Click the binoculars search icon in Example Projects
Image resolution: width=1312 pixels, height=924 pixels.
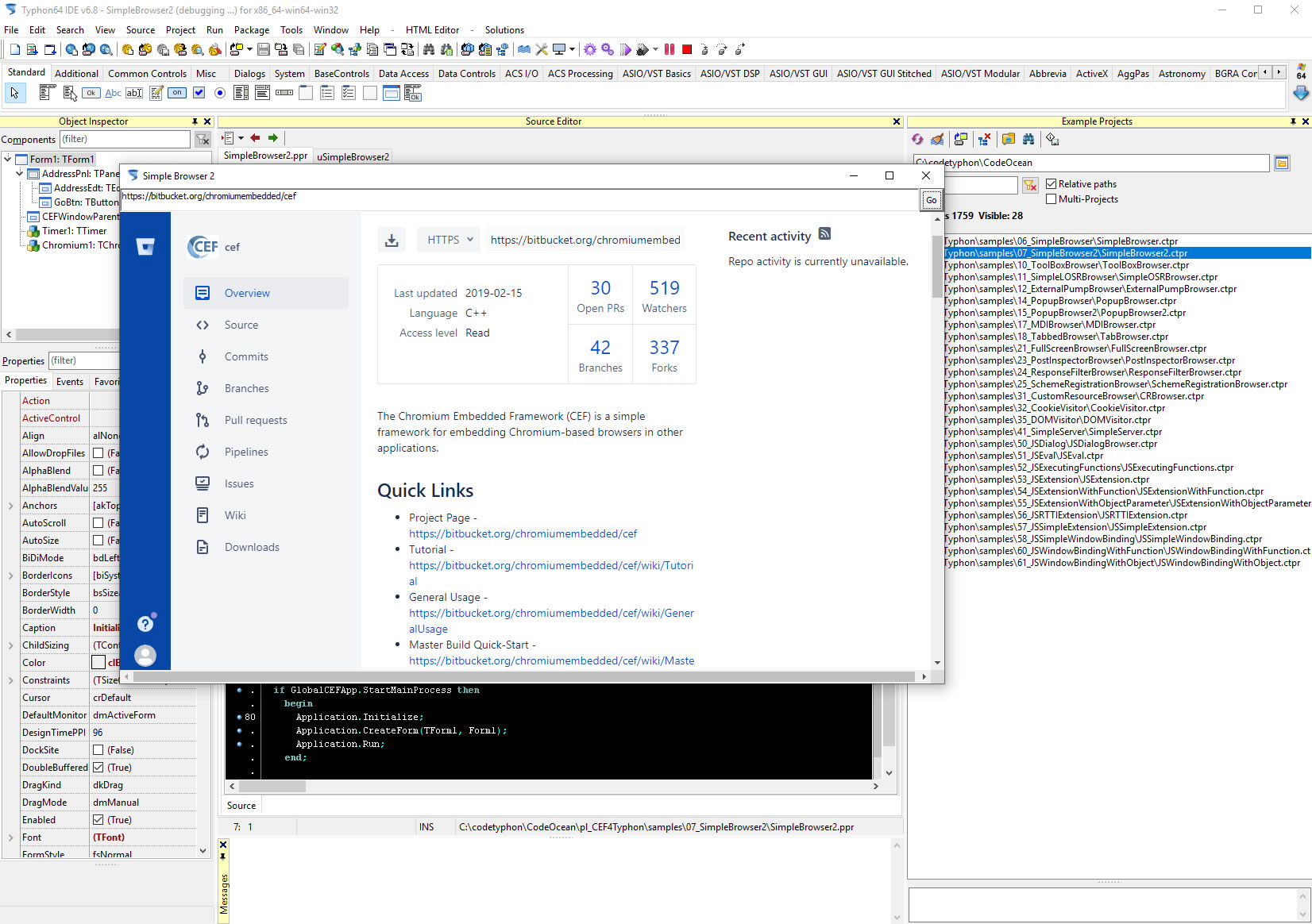(1028, 139)
